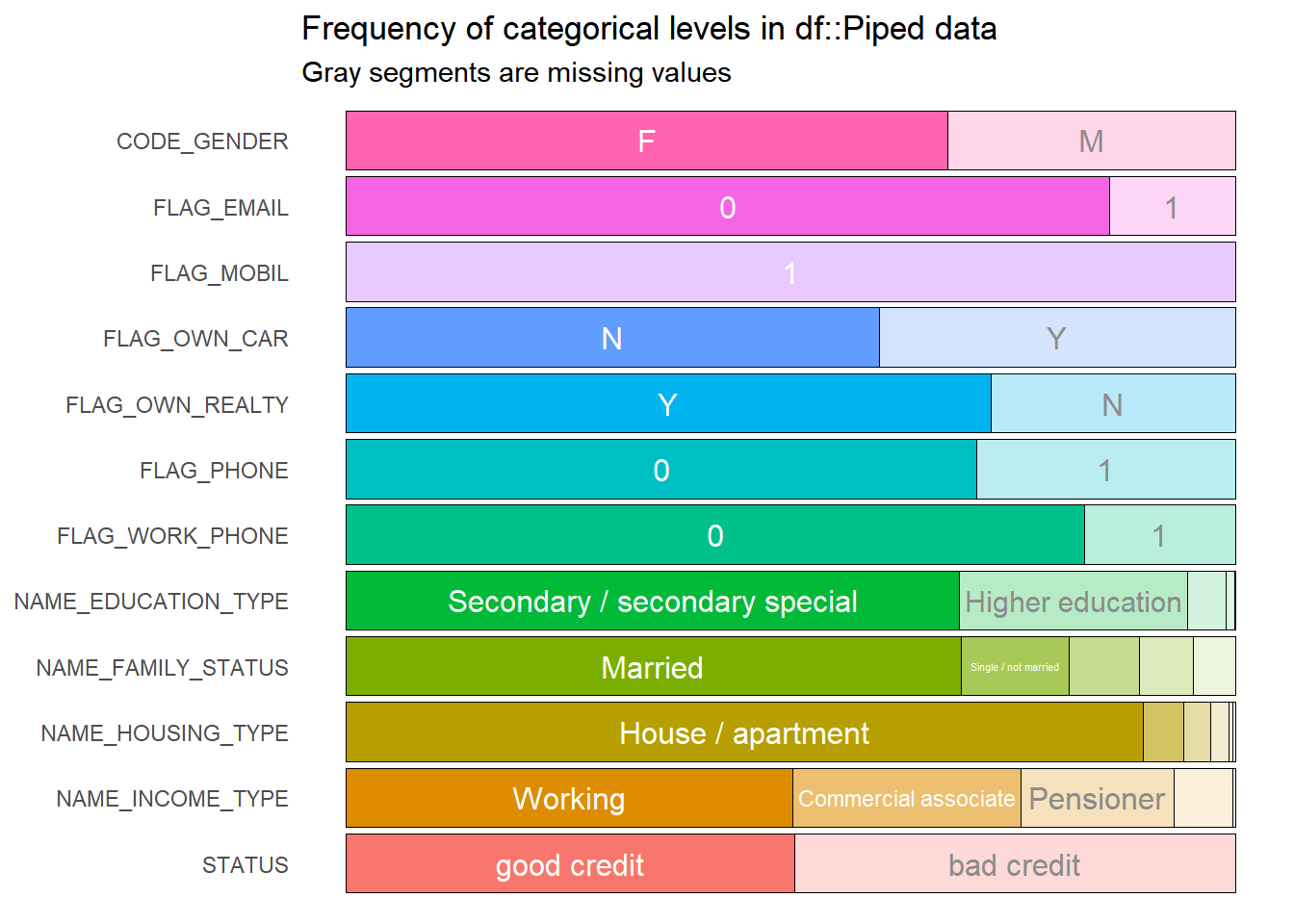Select the Pensioner income segment
Screen dimensions: 1294x924
click(x=1097, y=799)
